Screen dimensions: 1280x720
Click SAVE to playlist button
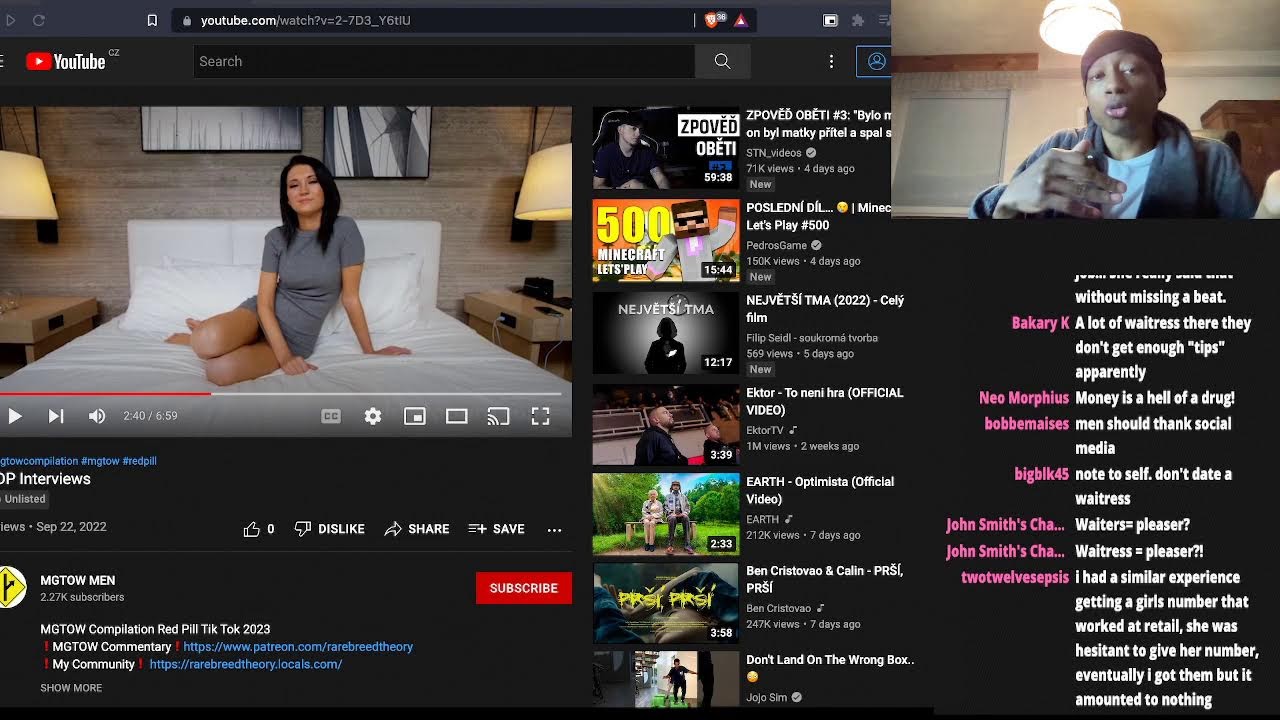(496, 529)
